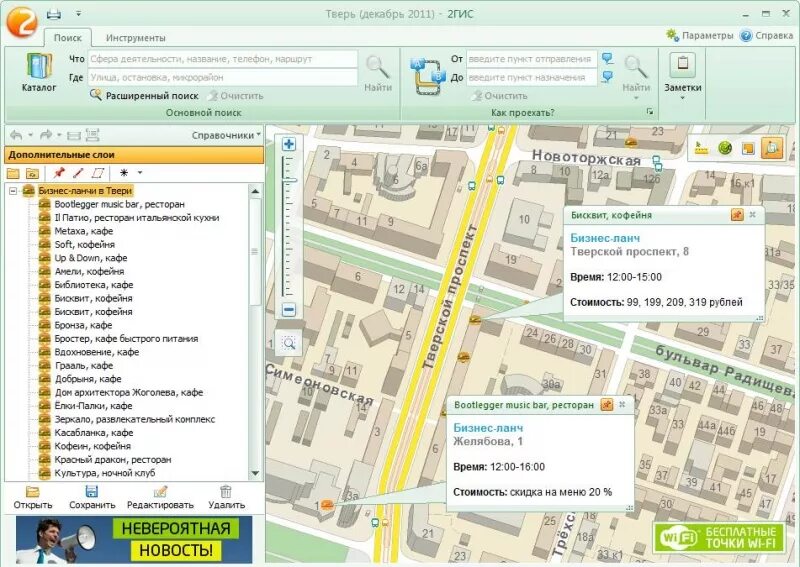The image size is (800, 567).
Task: Open Справка help
Action: pos(766,35)
